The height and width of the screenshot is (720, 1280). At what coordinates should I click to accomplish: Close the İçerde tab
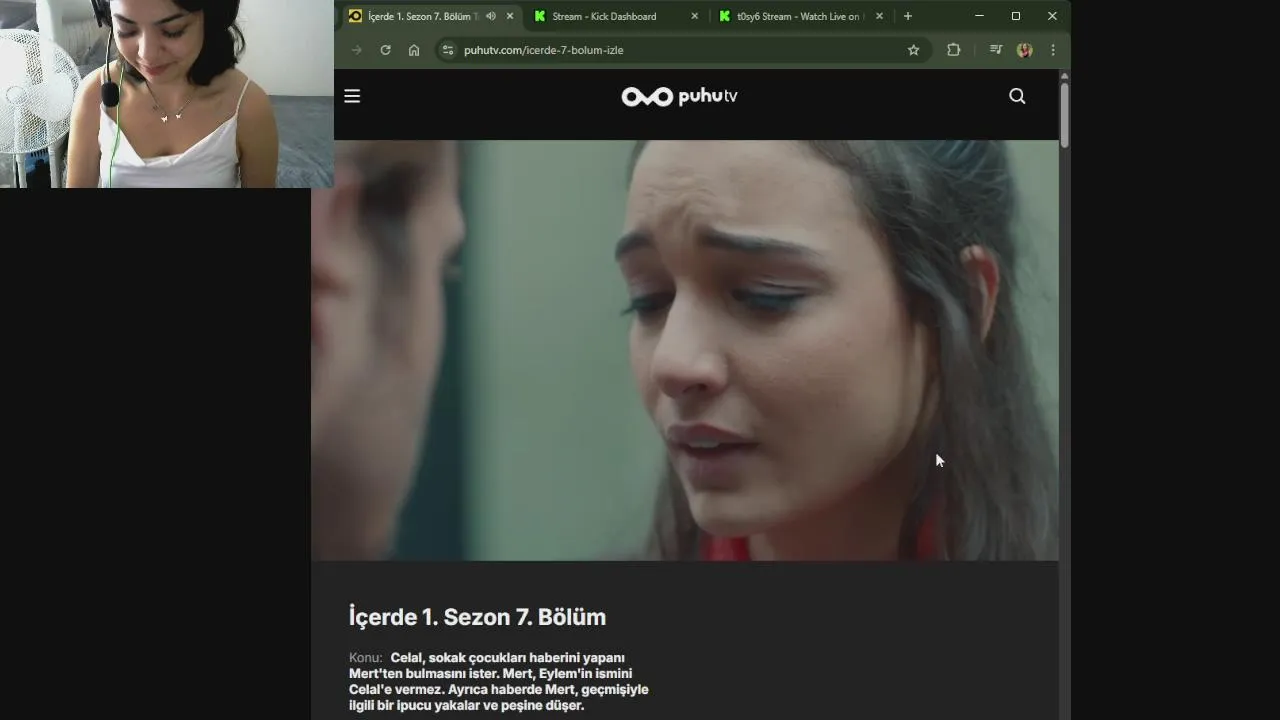[510, 16]
